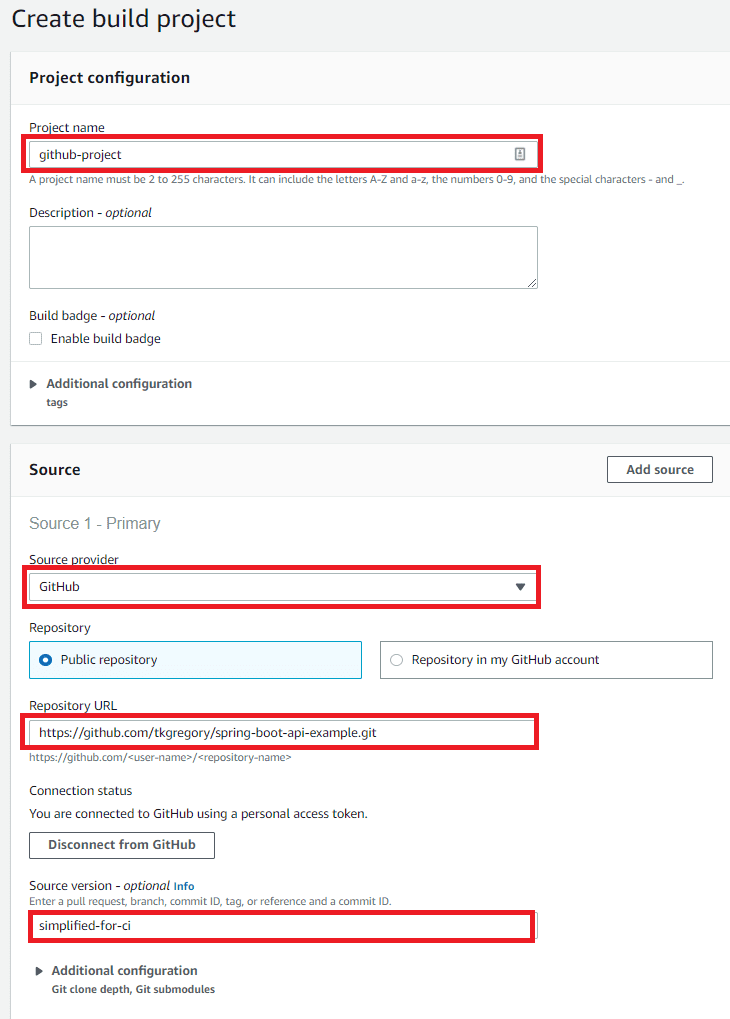Click the autofill icon in Project name field
This screenshot has width=730, height=1019.
(520, 154)
